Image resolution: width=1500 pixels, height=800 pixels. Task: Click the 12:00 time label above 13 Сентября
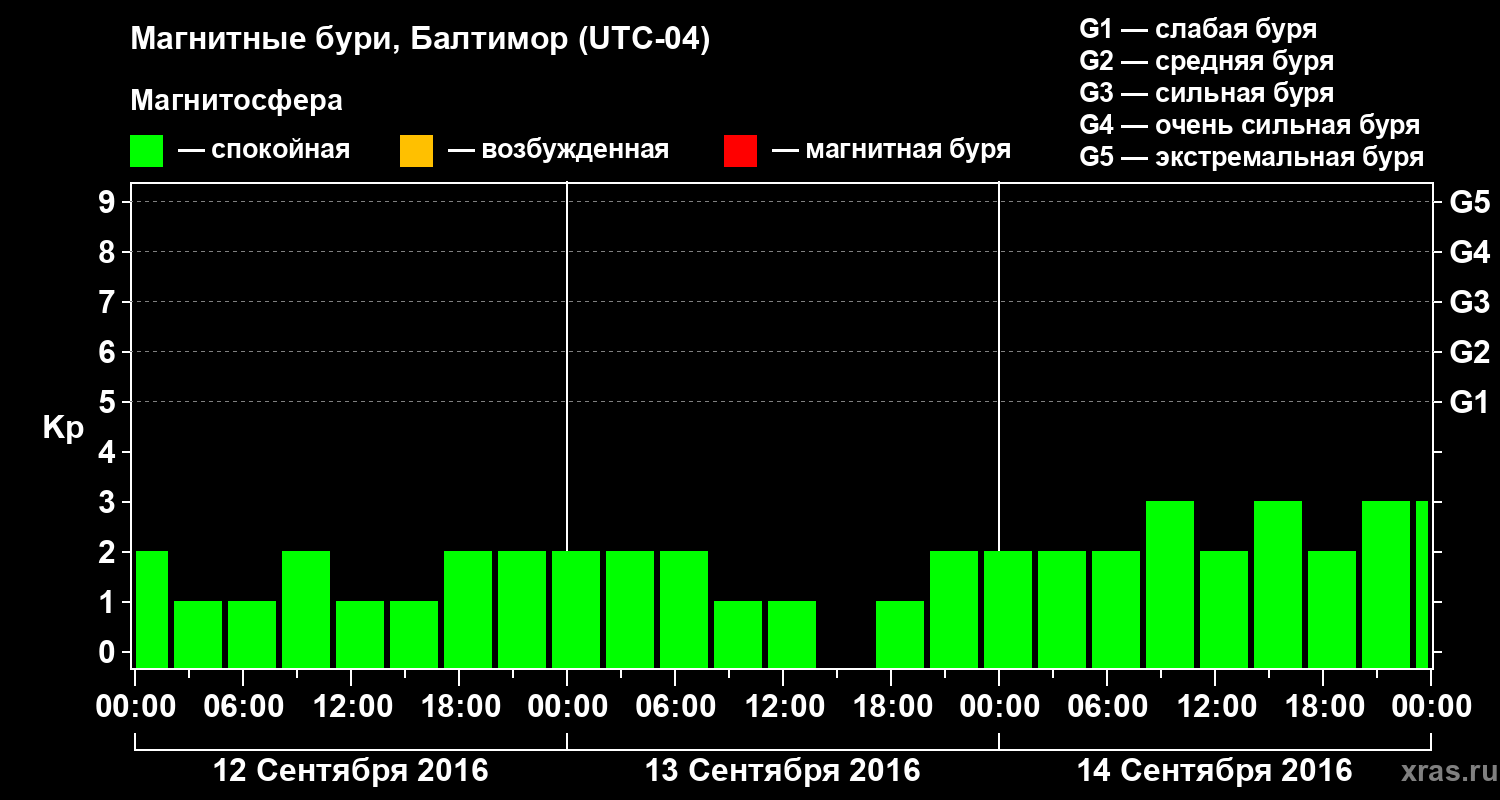[x=784, y=707]
